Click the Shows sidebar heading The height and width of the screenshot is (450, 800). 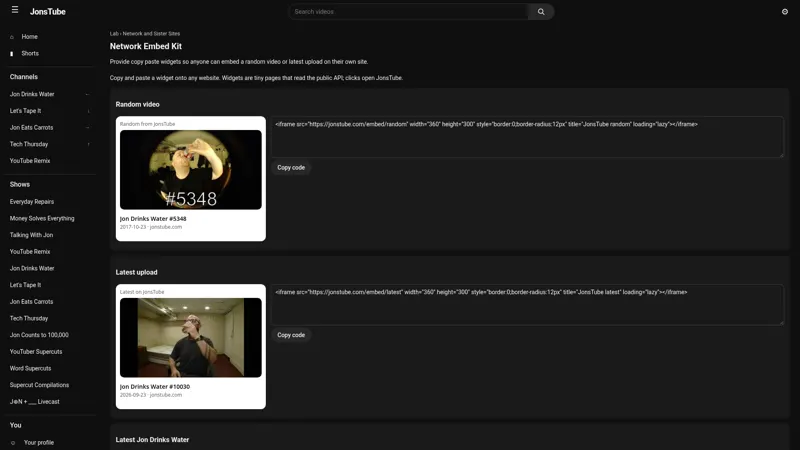(x=19, y=184)
